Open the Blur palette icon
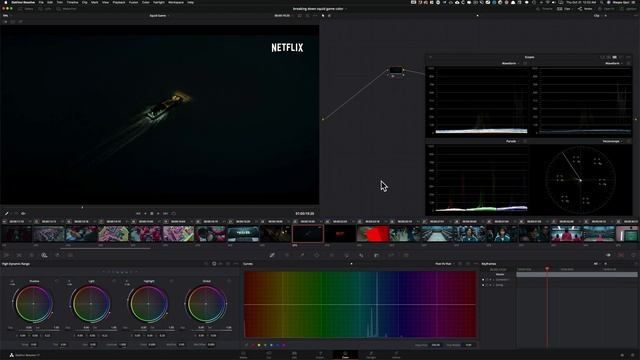This screenshot has width=640, height=360. pos(362,255)
